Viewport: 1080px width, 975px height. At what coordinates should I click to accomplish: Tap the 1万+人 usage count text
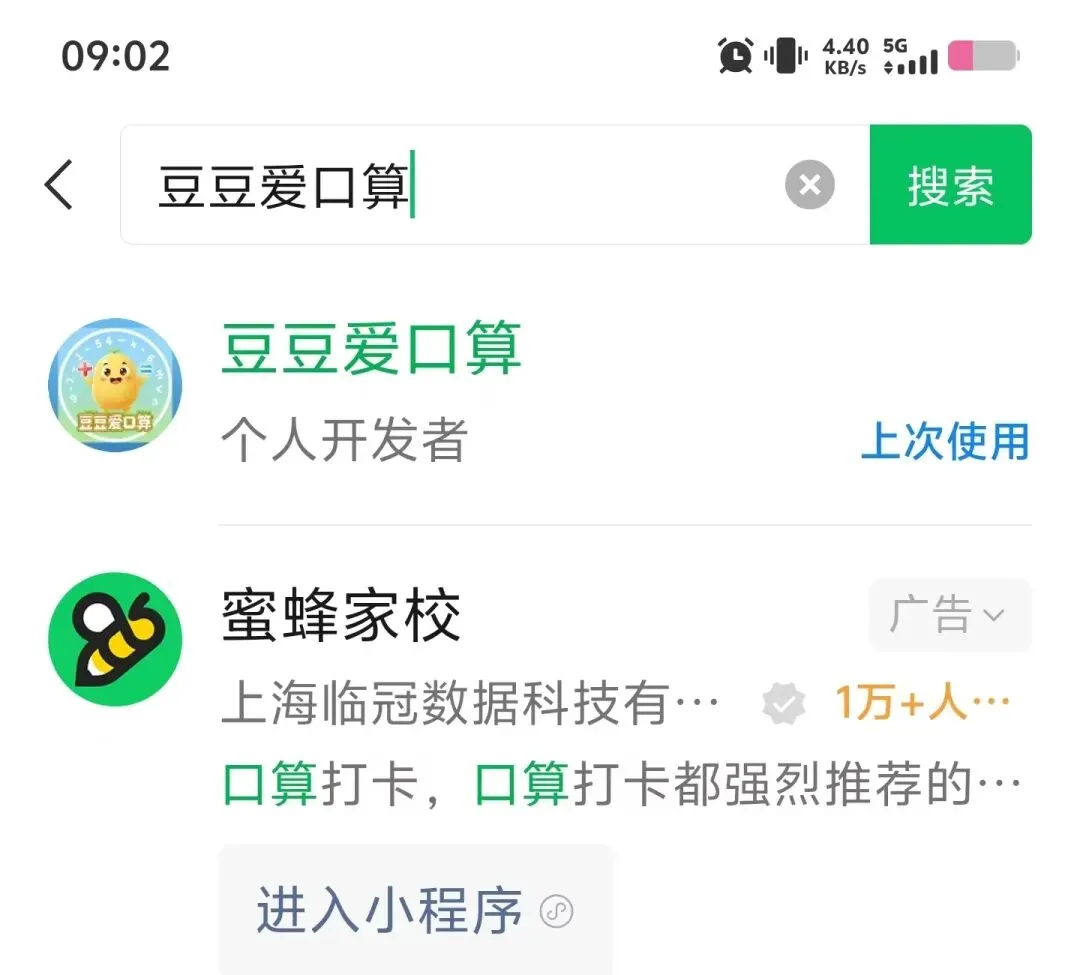tap(922, 703)
